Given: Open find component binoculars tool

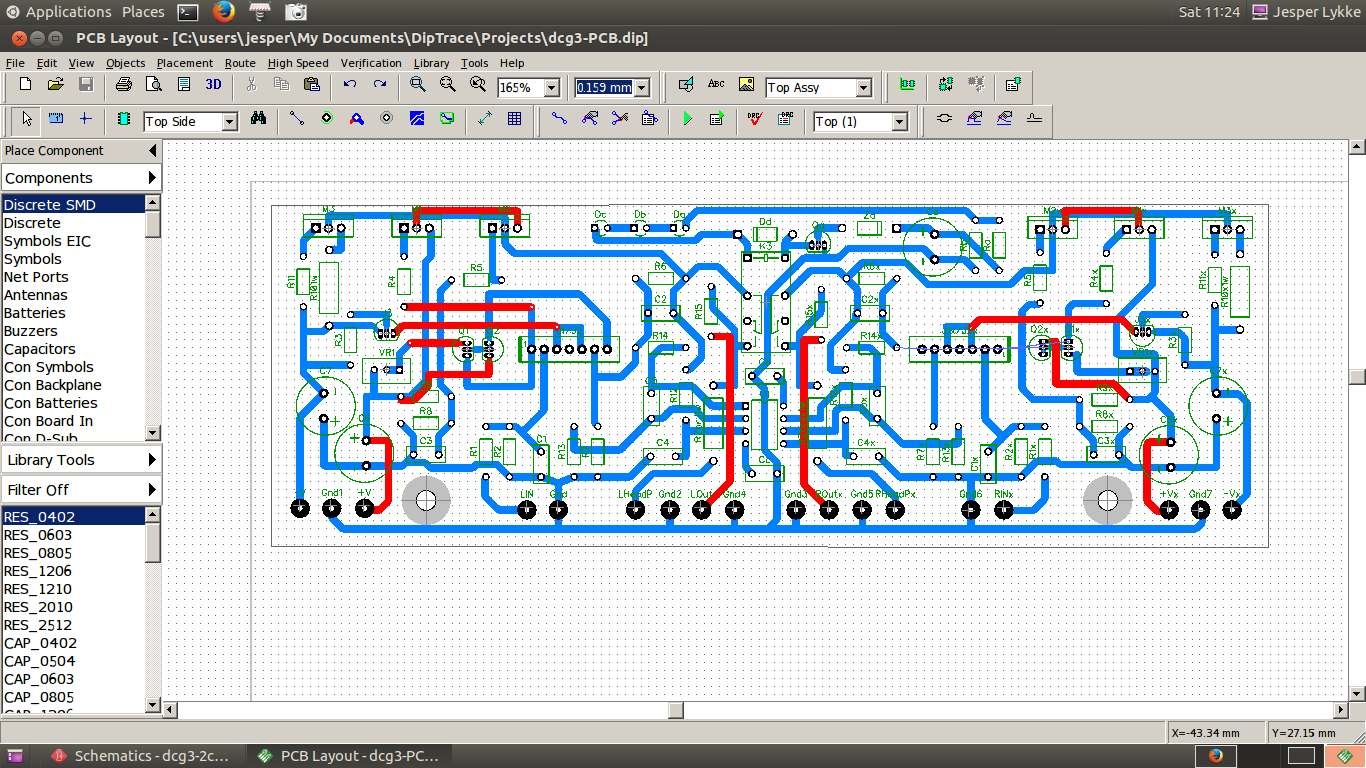Looking at the screenshot, I should (x=259, y=119).
